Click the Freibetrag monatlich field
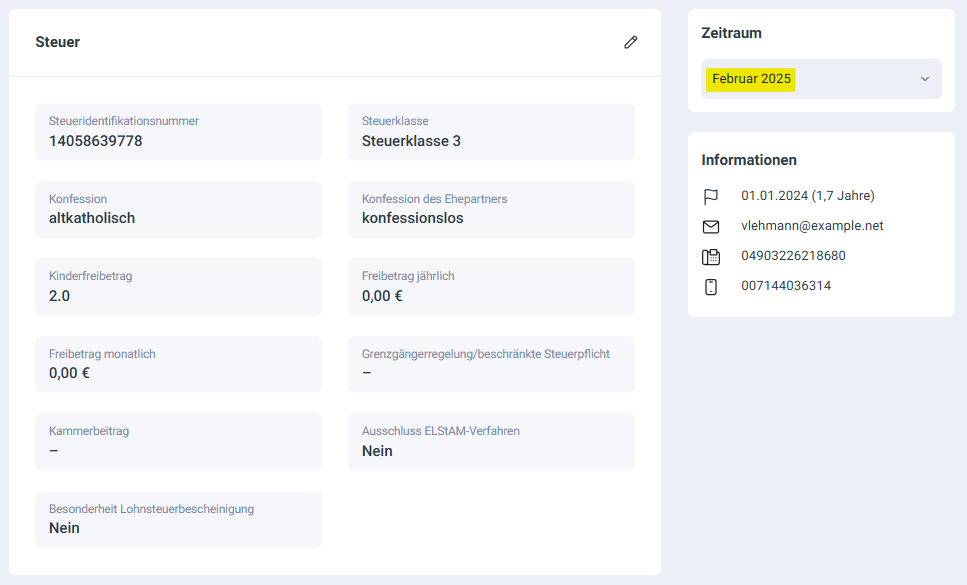The height and width of the screenshot is (585, 967). [178, 364]
